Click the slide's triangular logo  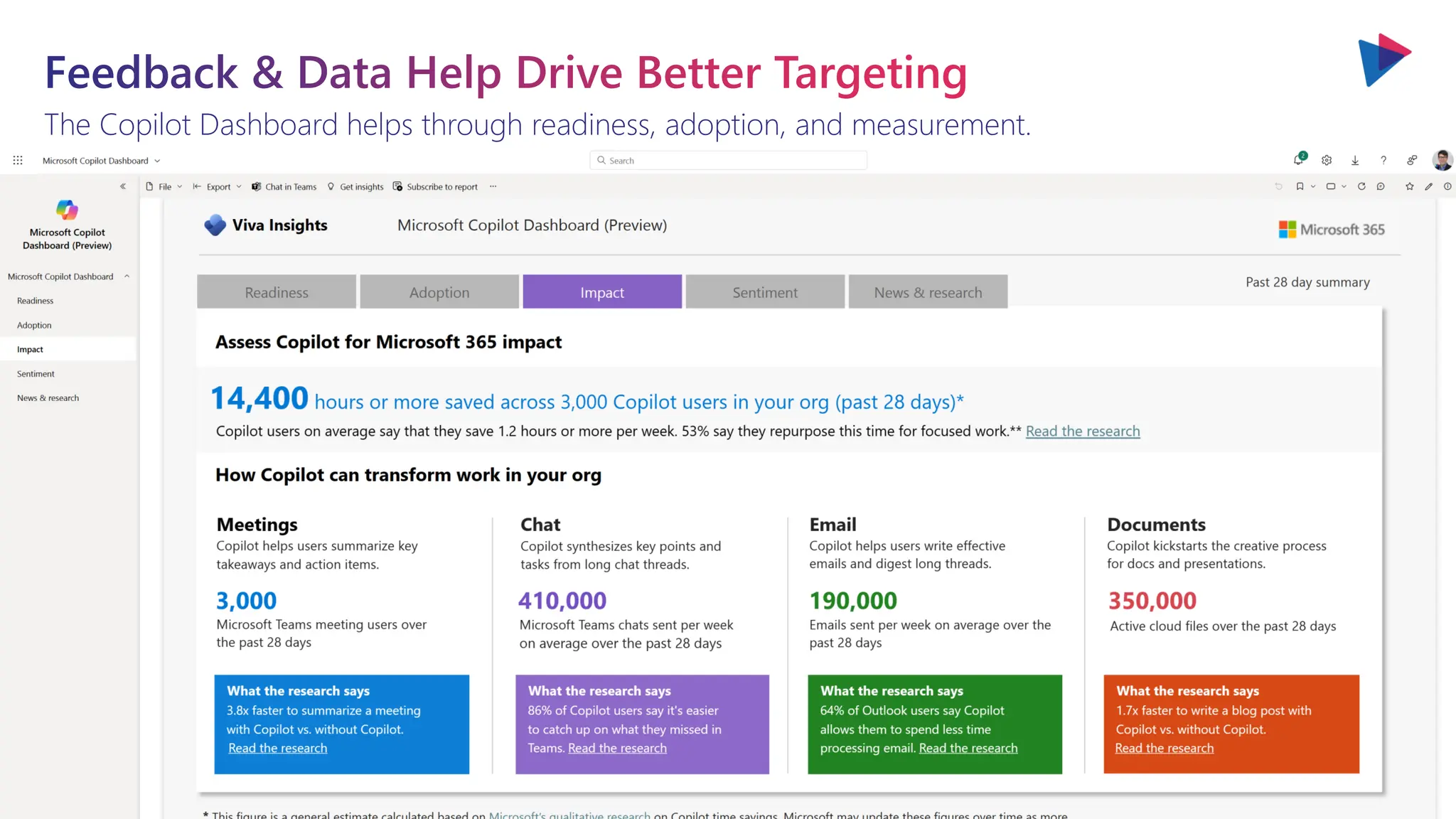(1383, 60)
